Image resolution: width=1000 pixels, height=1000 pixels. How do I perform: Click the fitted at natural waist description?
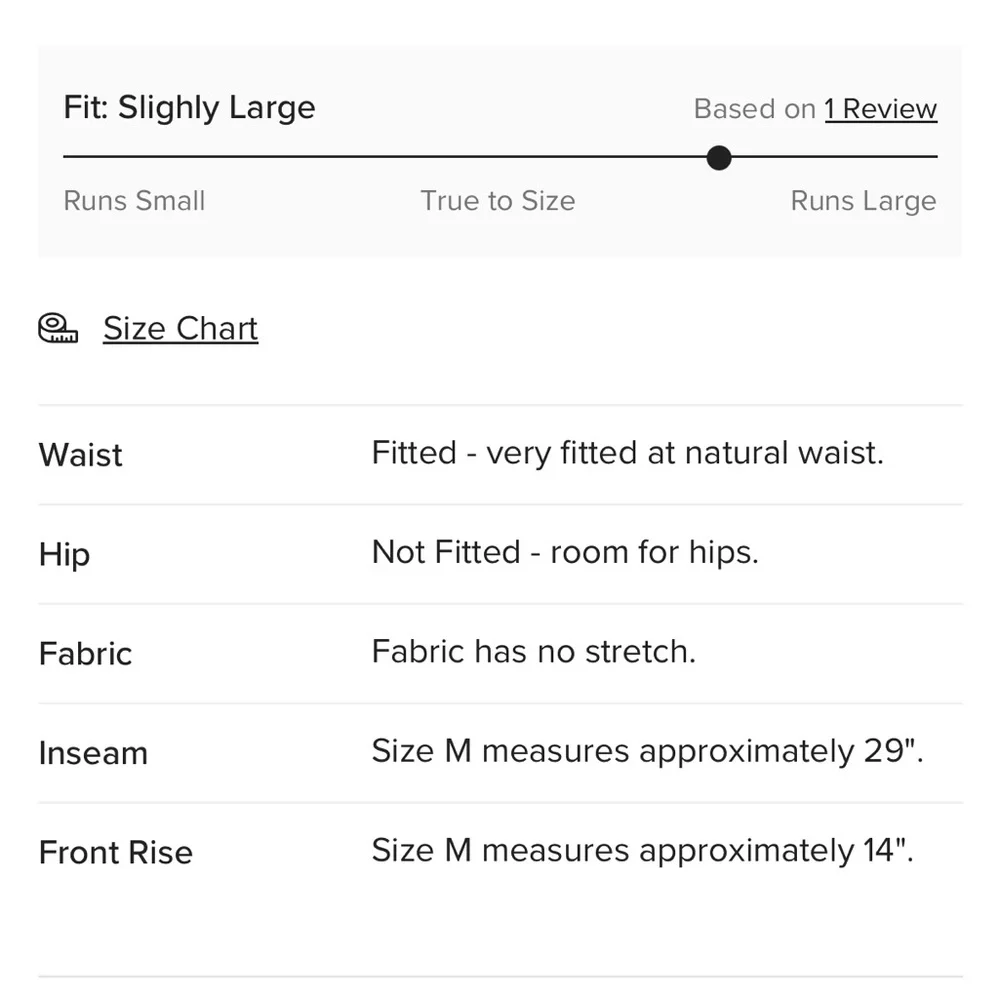(627, 453)
